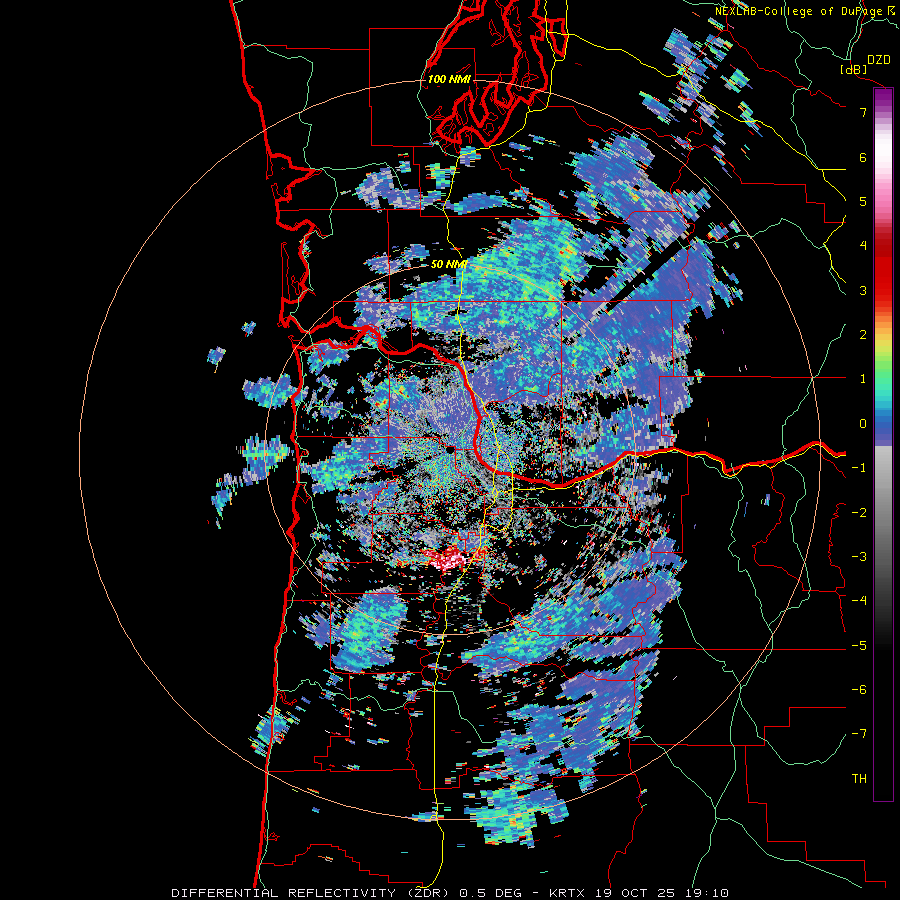Click the '50 NMI' range ring label
This screenshot has height=900, width=900.
[449, 265]
